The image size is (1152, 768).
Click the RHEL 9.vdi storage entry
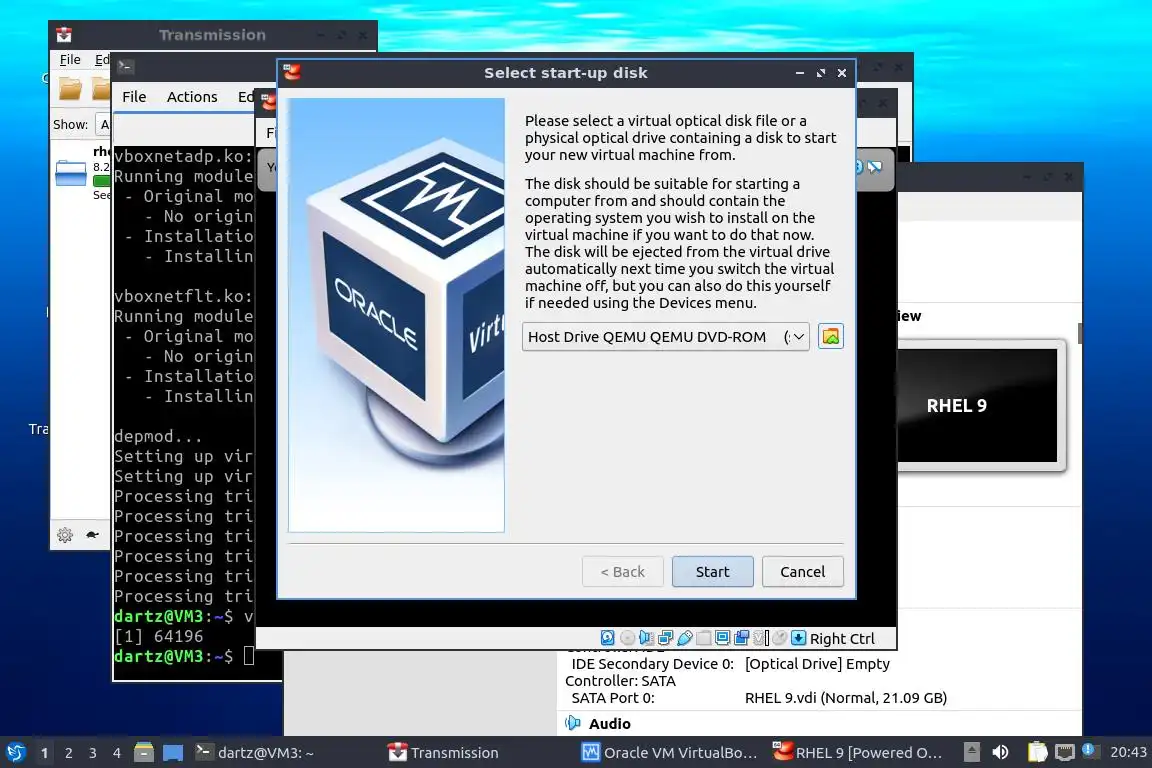pyautogui.click(x=846, y=698)
